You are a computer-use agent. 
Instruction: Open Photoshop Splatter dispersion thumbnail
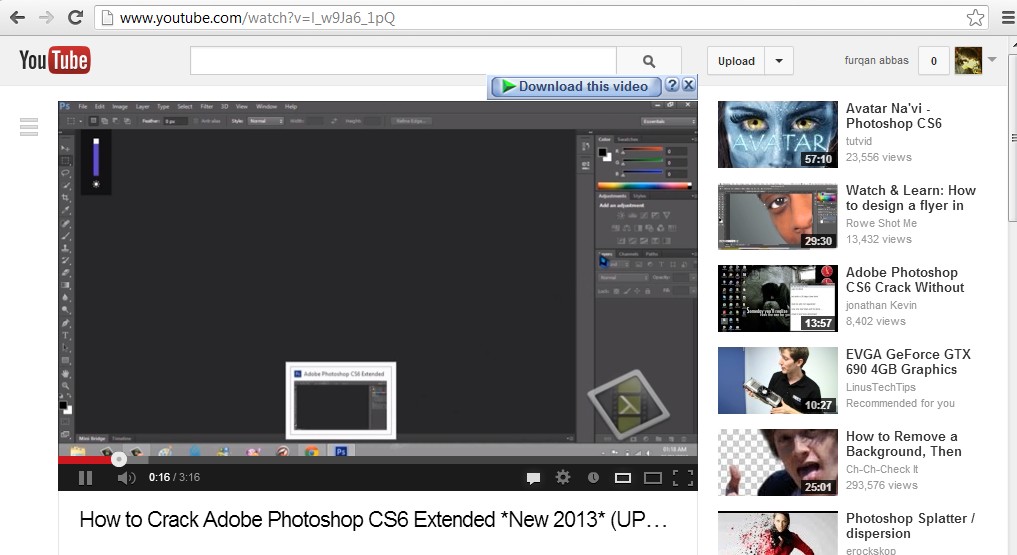coord(778,534)
